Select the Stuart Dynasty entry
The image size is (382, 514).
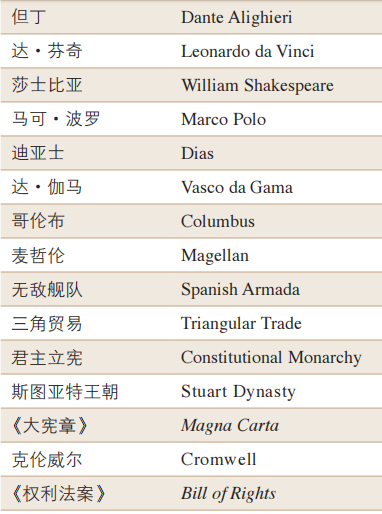tap(238, 392)
